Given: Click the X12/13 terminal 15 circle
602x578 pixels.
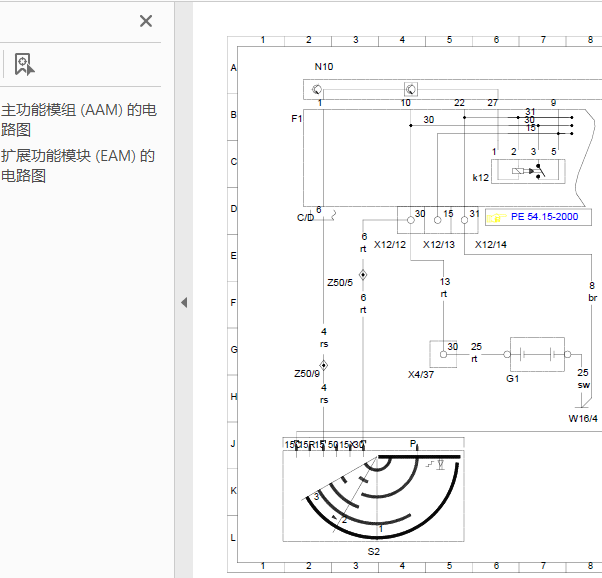Looking at the screenshot, I should point(438,226).
